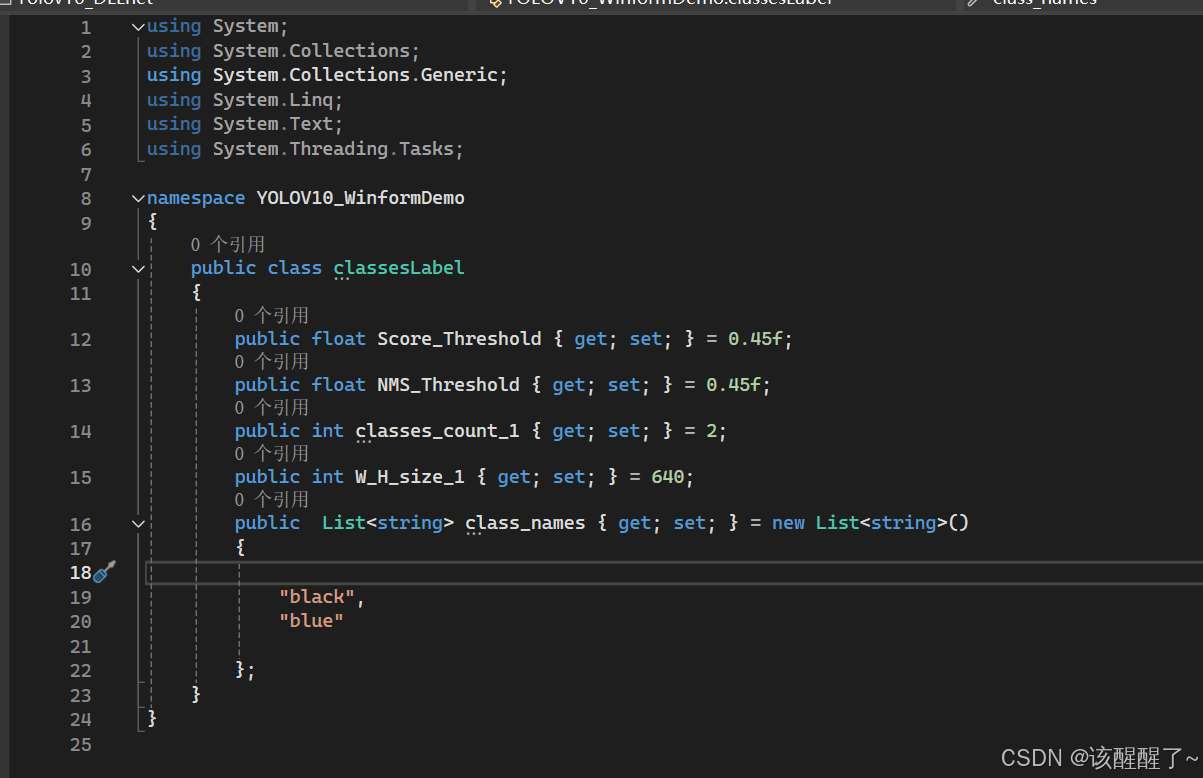Click the YOLOV10_WinformDemo namespace name
The width and height of the screenshot is (1203, 778).
(x=360, y=198)
